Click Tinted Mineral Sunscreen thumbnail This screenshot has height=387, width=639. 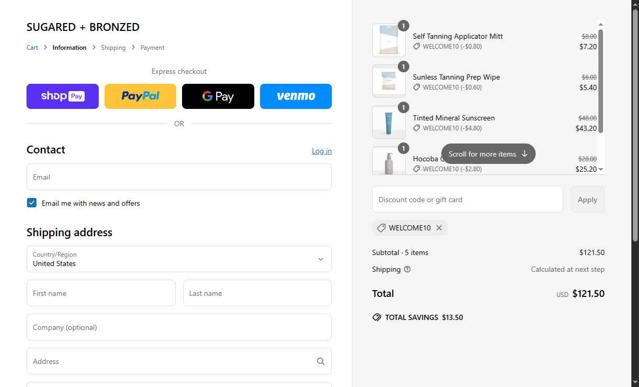(x=389, y=122)
